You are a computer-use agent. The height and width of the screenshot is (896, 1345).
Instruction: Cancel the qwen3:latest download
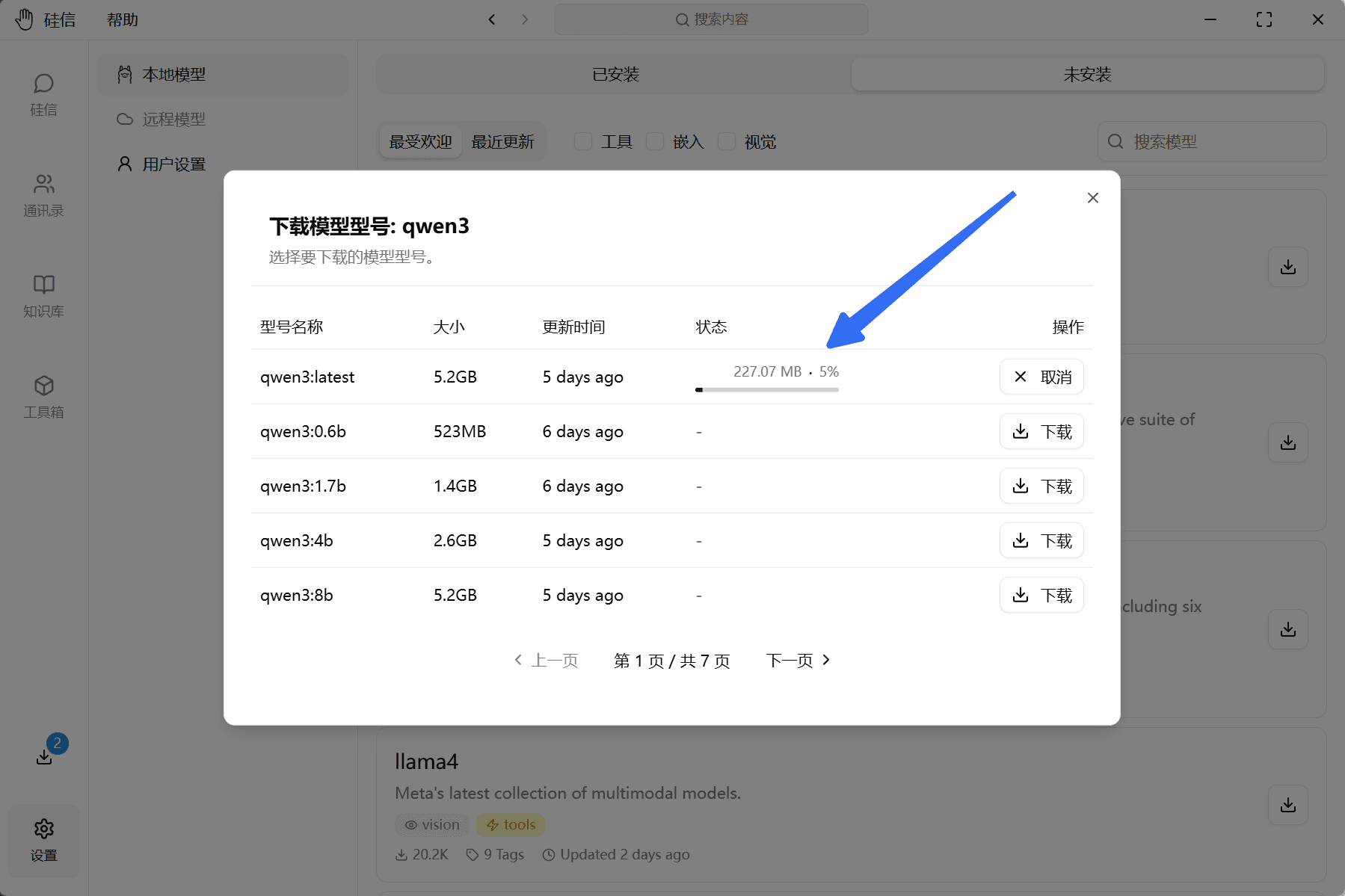point(1041,377)
